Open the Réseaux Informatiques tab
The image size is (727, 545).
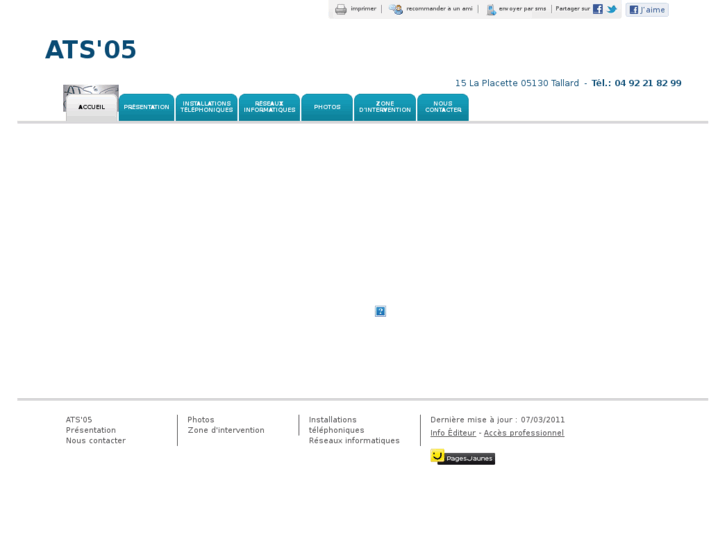point(269,107)
